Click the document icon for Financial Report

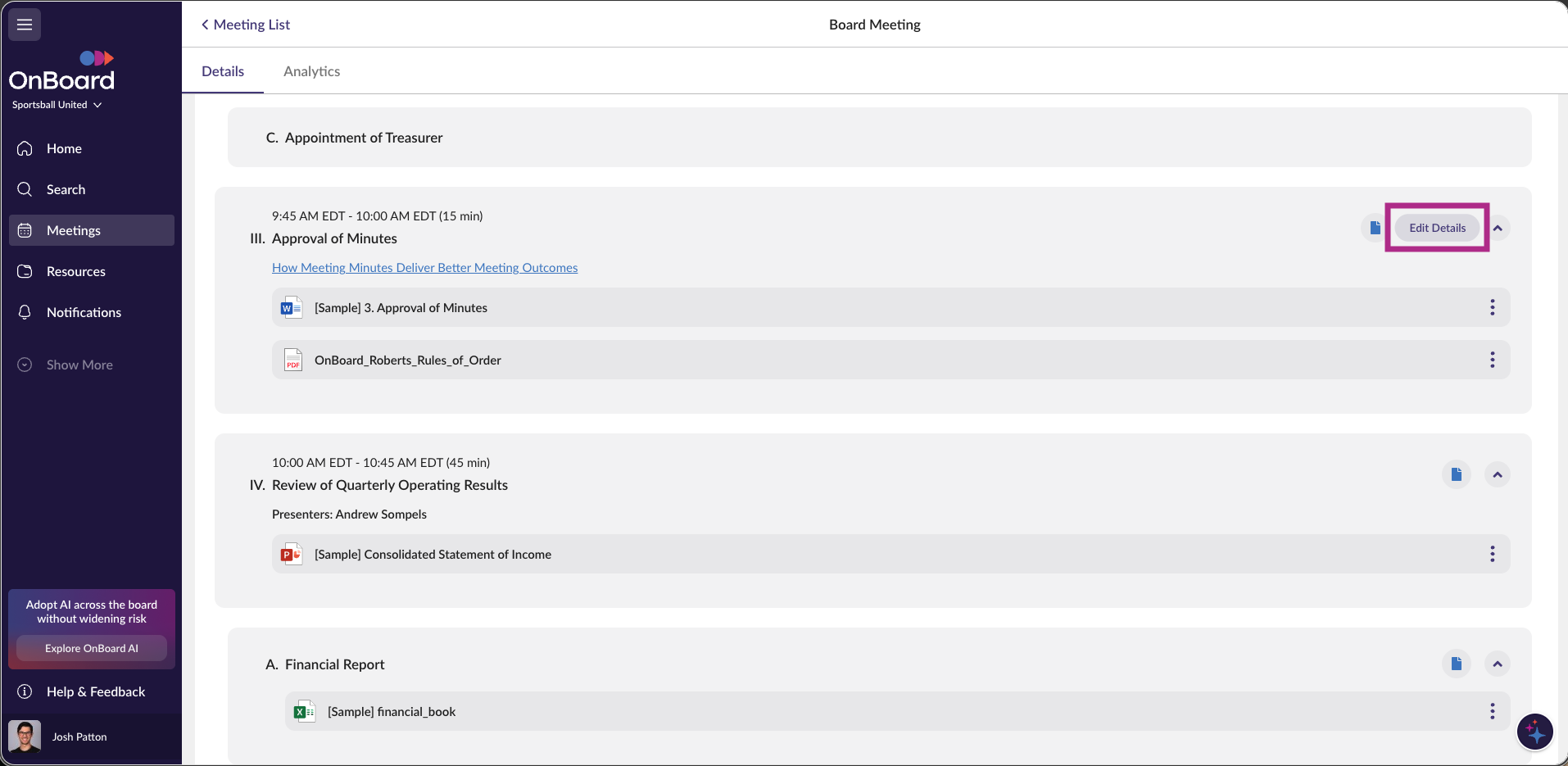(x=1456, y=664)
